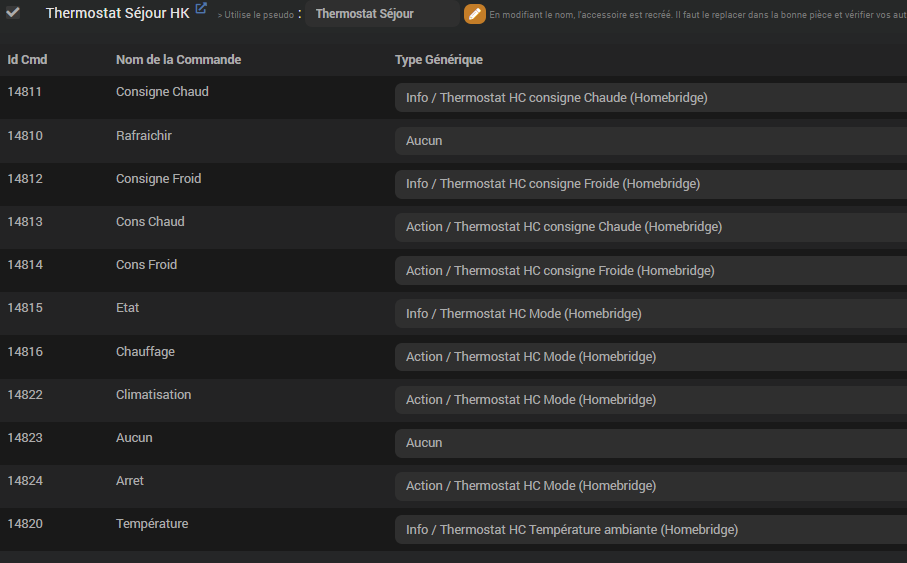Open generic type dropdown for Cons Chaud

click(650, 227)
